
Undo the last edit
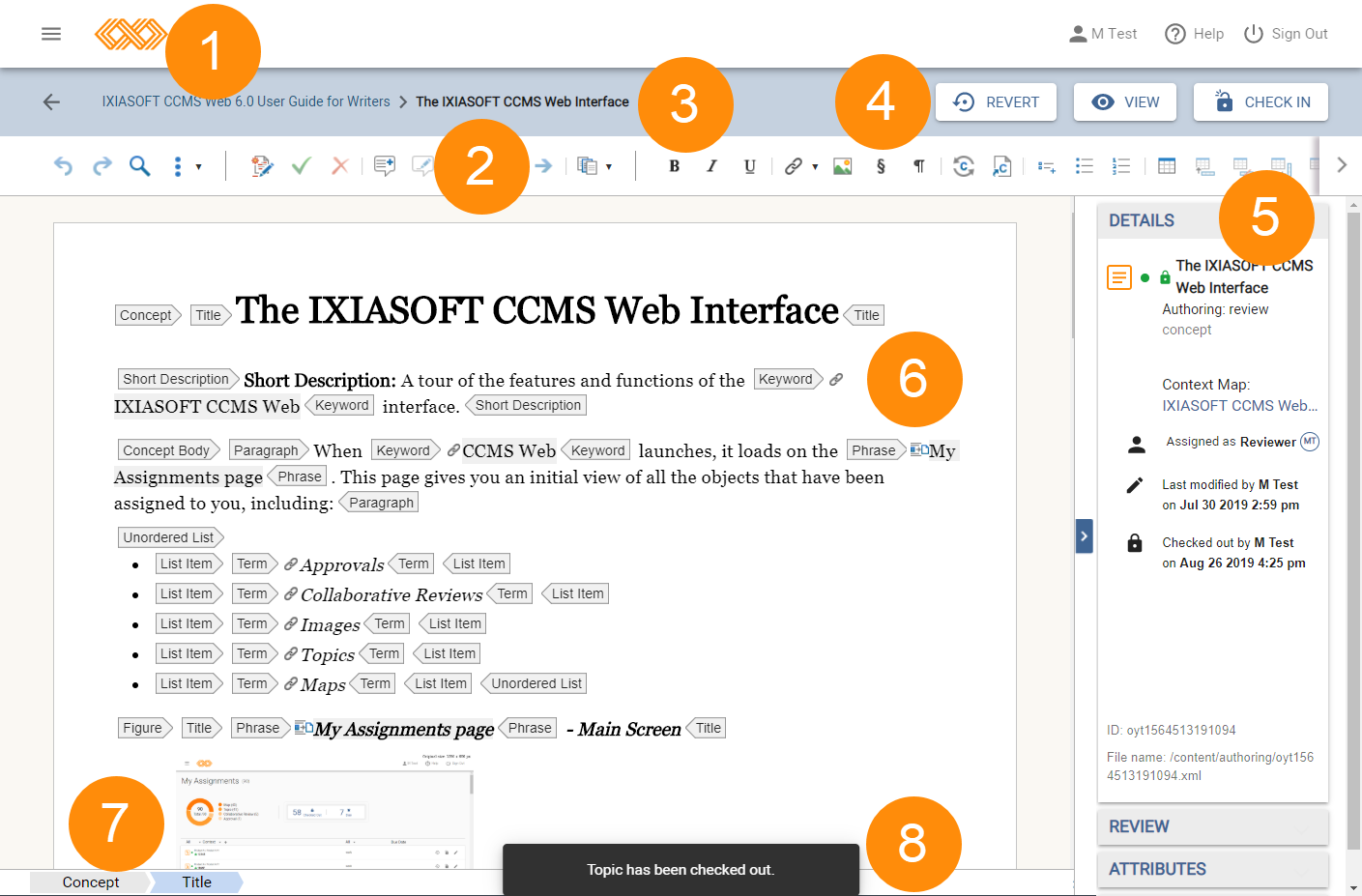pos(63,166)
